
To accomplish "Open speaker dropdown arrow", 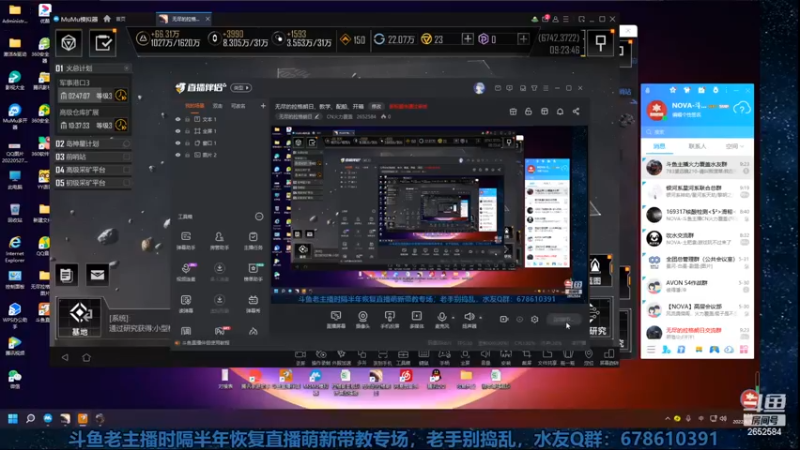I will pyautogui.click(x=481, y=318).
